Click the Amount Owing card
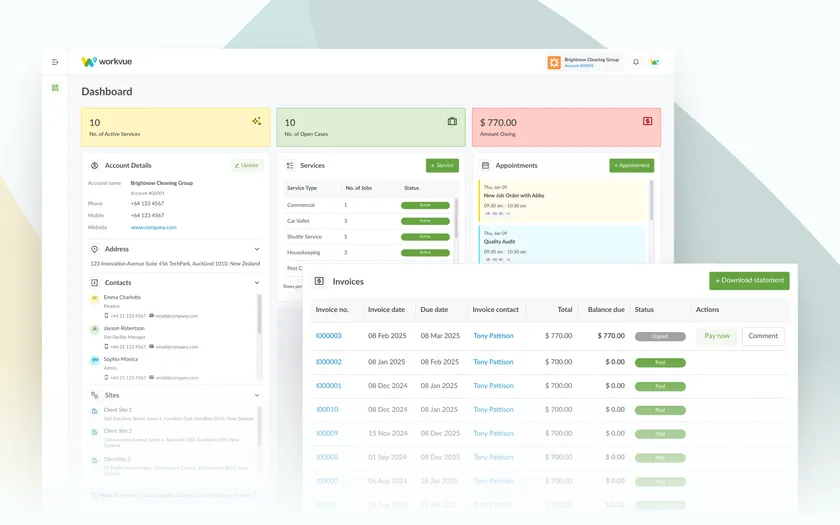 pyautogui.click(x=566, y=127)
